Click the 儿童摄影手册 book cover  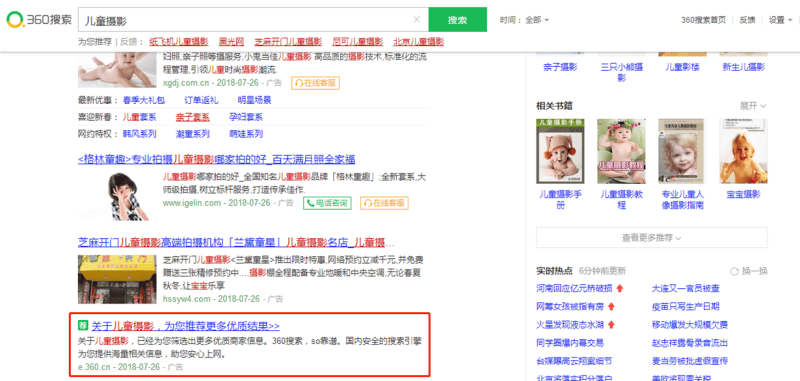point(560,151)
